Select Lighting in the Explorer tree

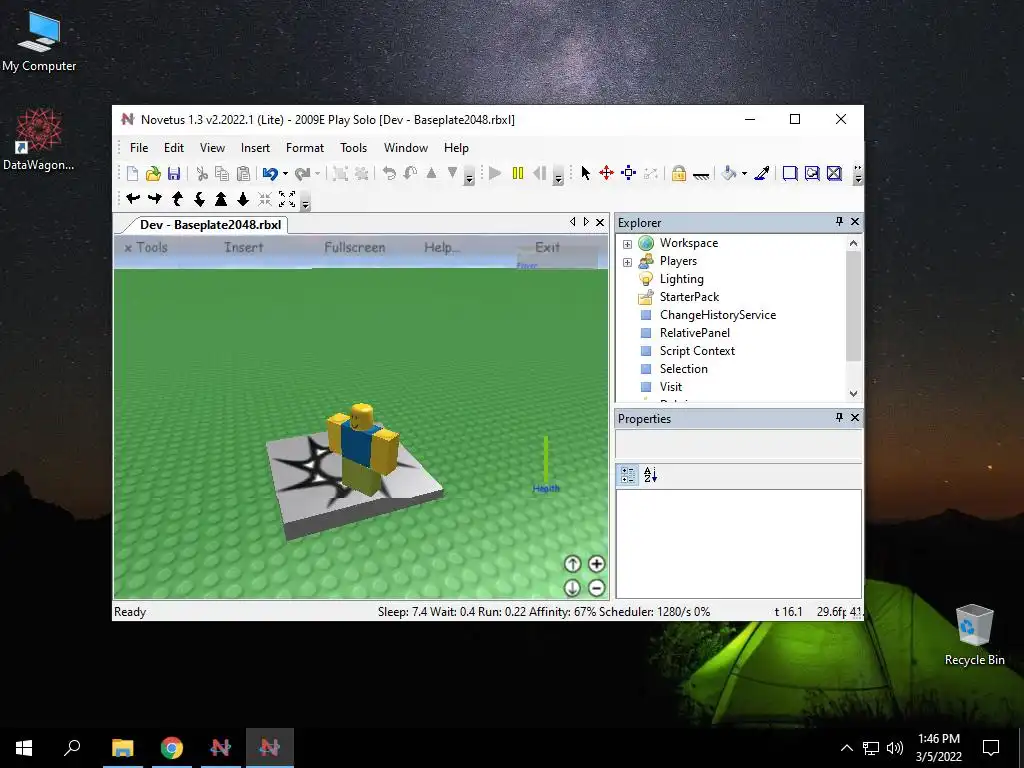pyautogui.click(x=681, y=279)
